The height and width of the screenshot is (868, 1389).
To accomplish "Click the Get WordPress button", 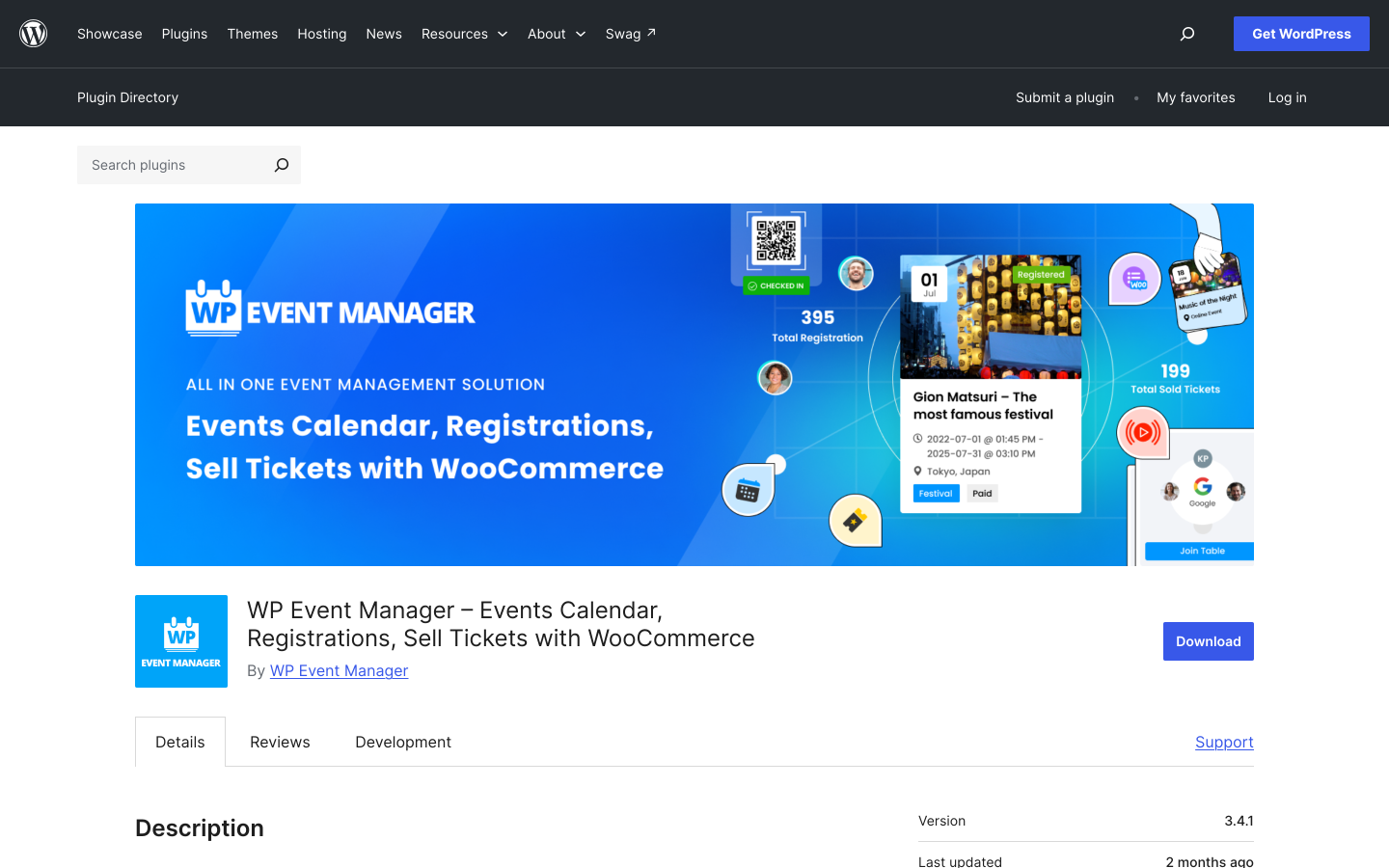I will pos(1301,34).
